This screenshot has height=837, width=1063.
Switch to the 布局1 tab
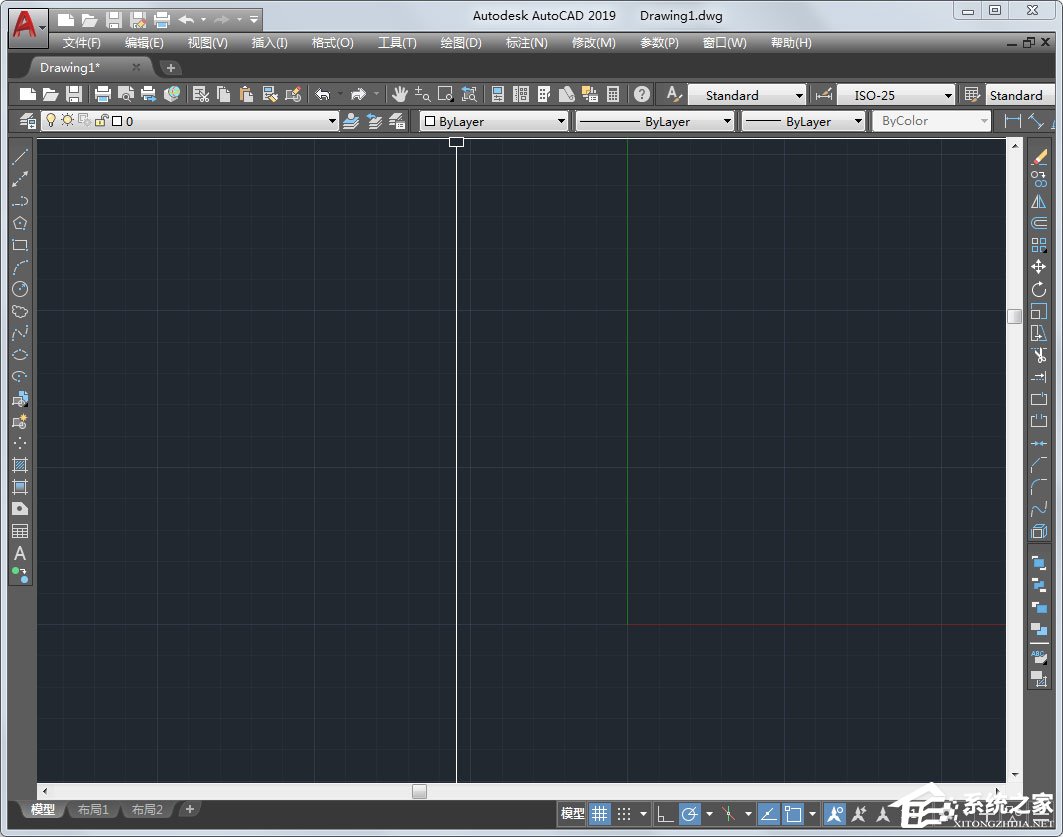click(x=93, y=810)
